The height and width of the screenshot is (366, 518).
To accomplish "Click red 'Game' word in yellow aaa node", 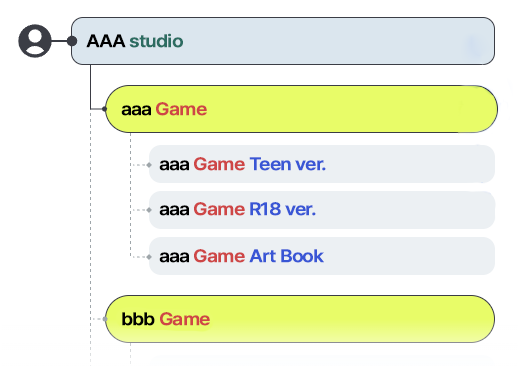I will pos(181,109).
